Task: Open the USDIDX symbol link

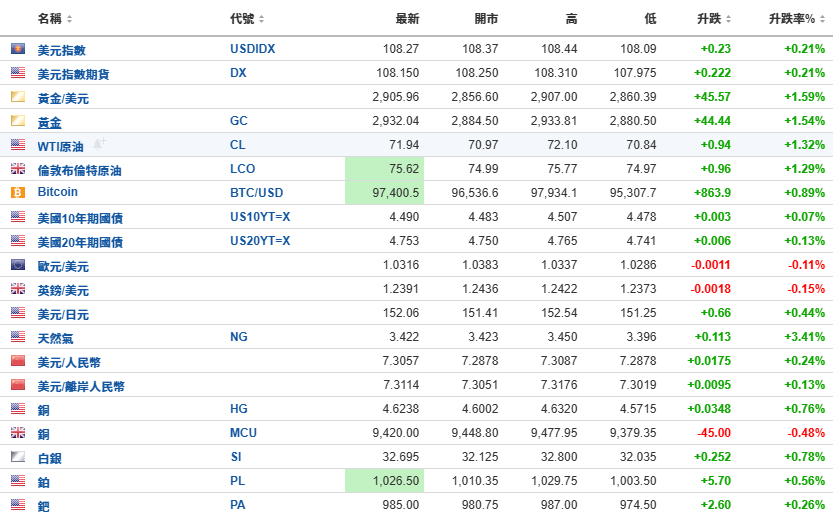Action: pos(252,49)
